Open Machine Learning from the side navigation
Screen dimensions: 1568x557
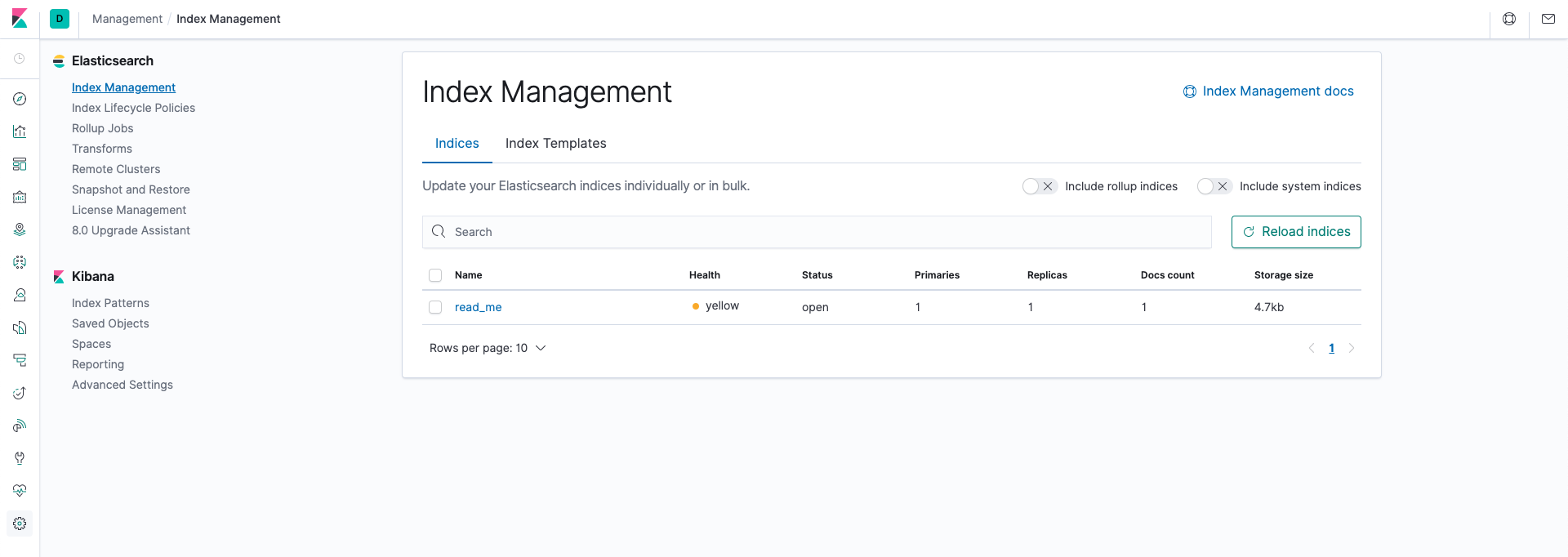click(20, 262)
